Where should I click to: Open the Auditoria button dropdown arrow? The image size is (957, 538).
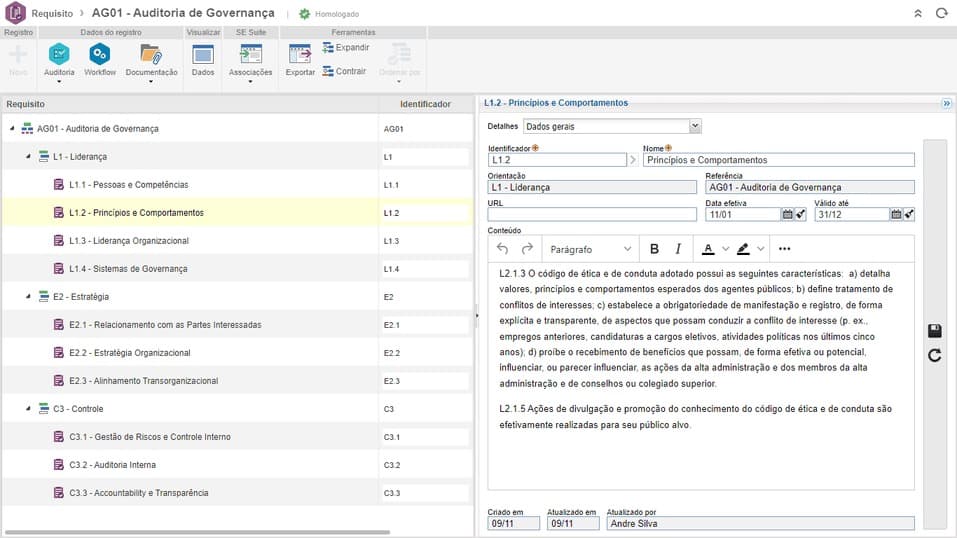coord(59,82)
